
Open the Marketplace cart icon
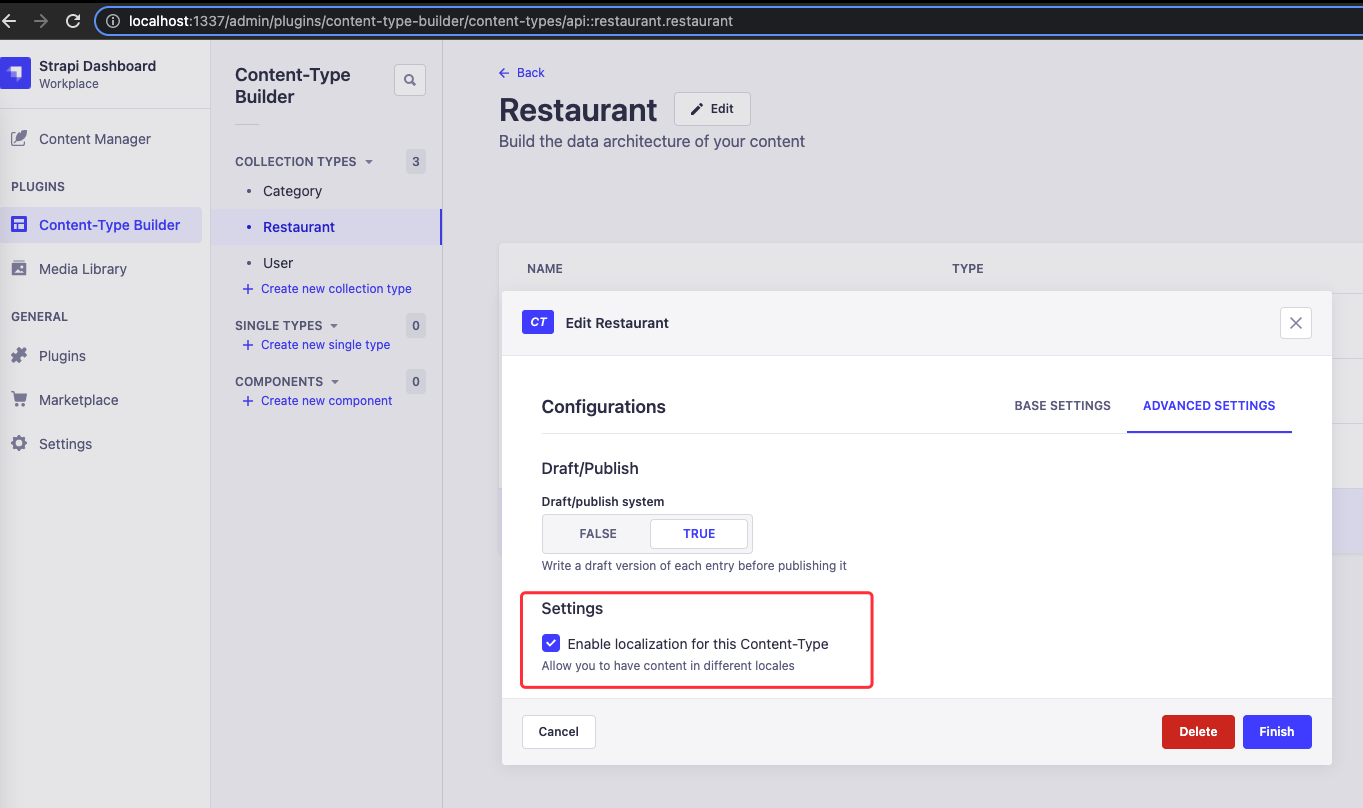pos(19,399)
